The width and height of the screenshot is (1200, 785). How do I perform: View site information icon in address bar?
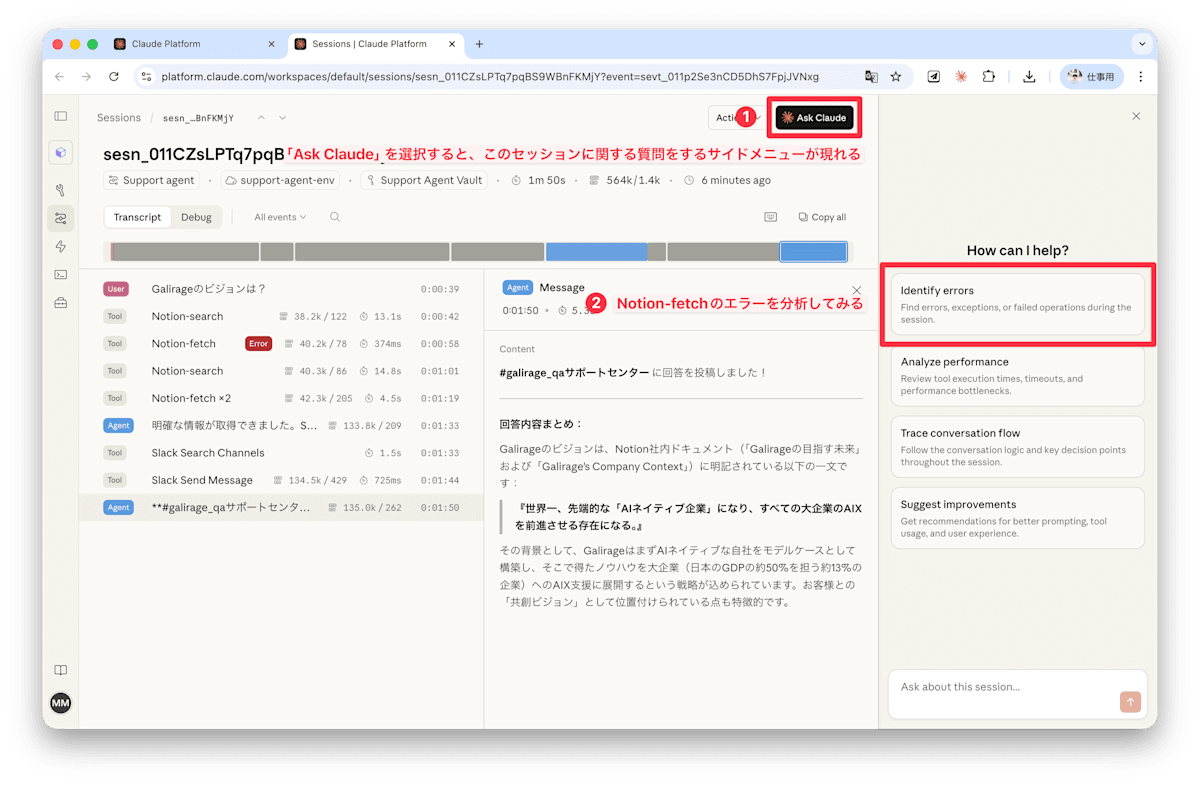146,76
